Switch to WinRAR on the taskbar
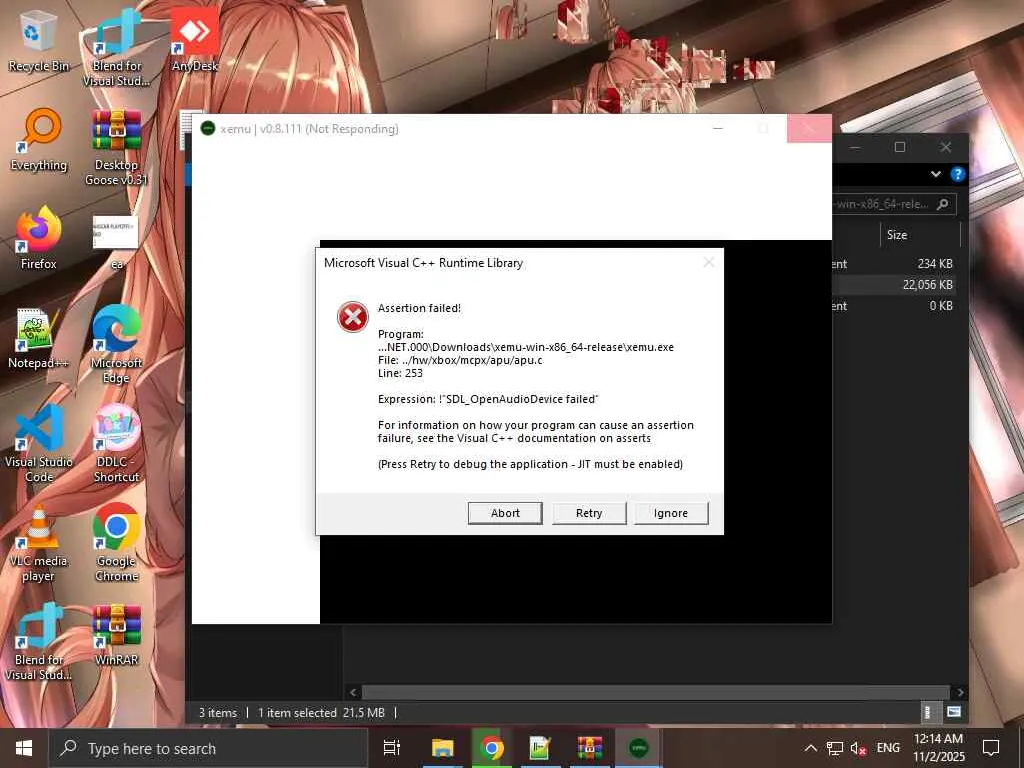 click(589, 748)
